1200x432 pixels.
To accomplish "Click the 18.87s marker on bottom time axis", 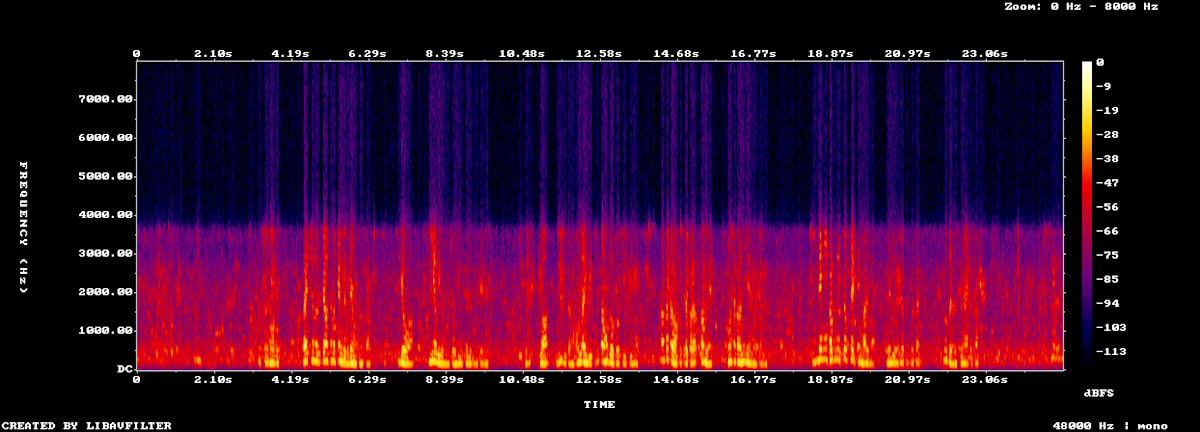I will click(830, 380).
